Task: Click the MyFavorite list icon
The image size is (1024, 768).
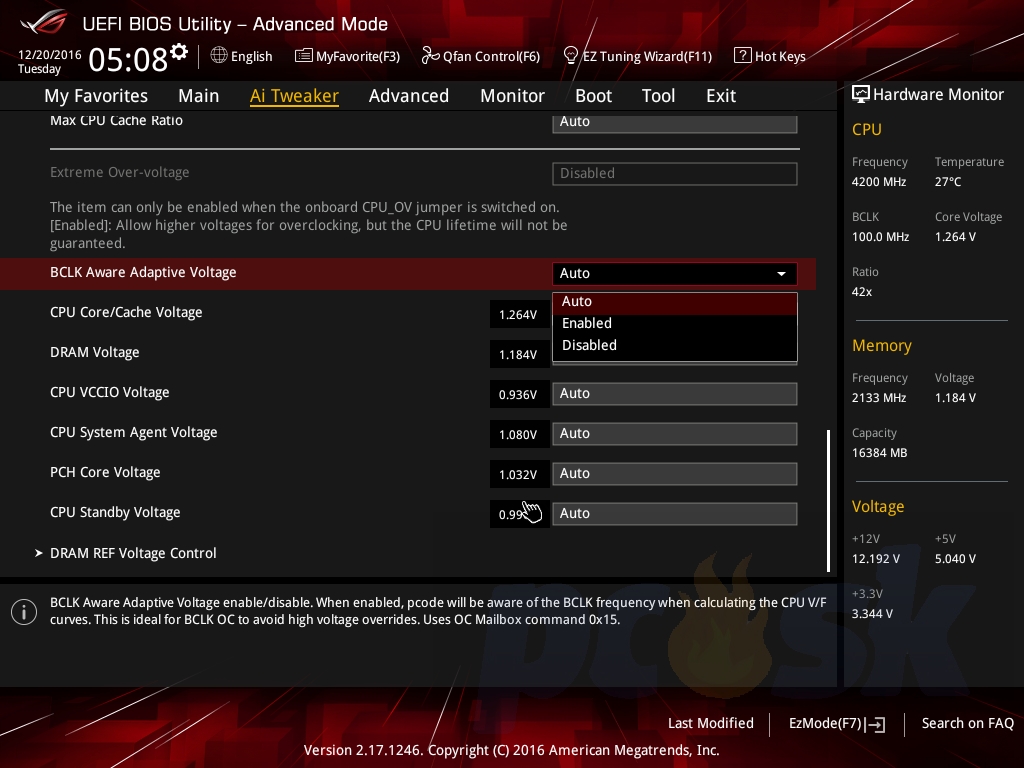Action: (304, 56)
